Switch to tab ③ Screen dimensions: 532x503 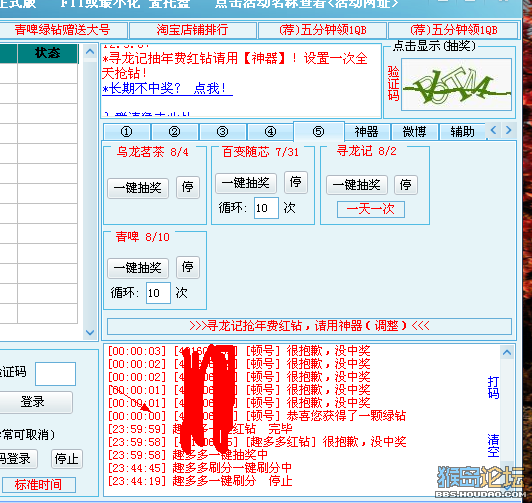pyautogui.click(x=223, y=132)
